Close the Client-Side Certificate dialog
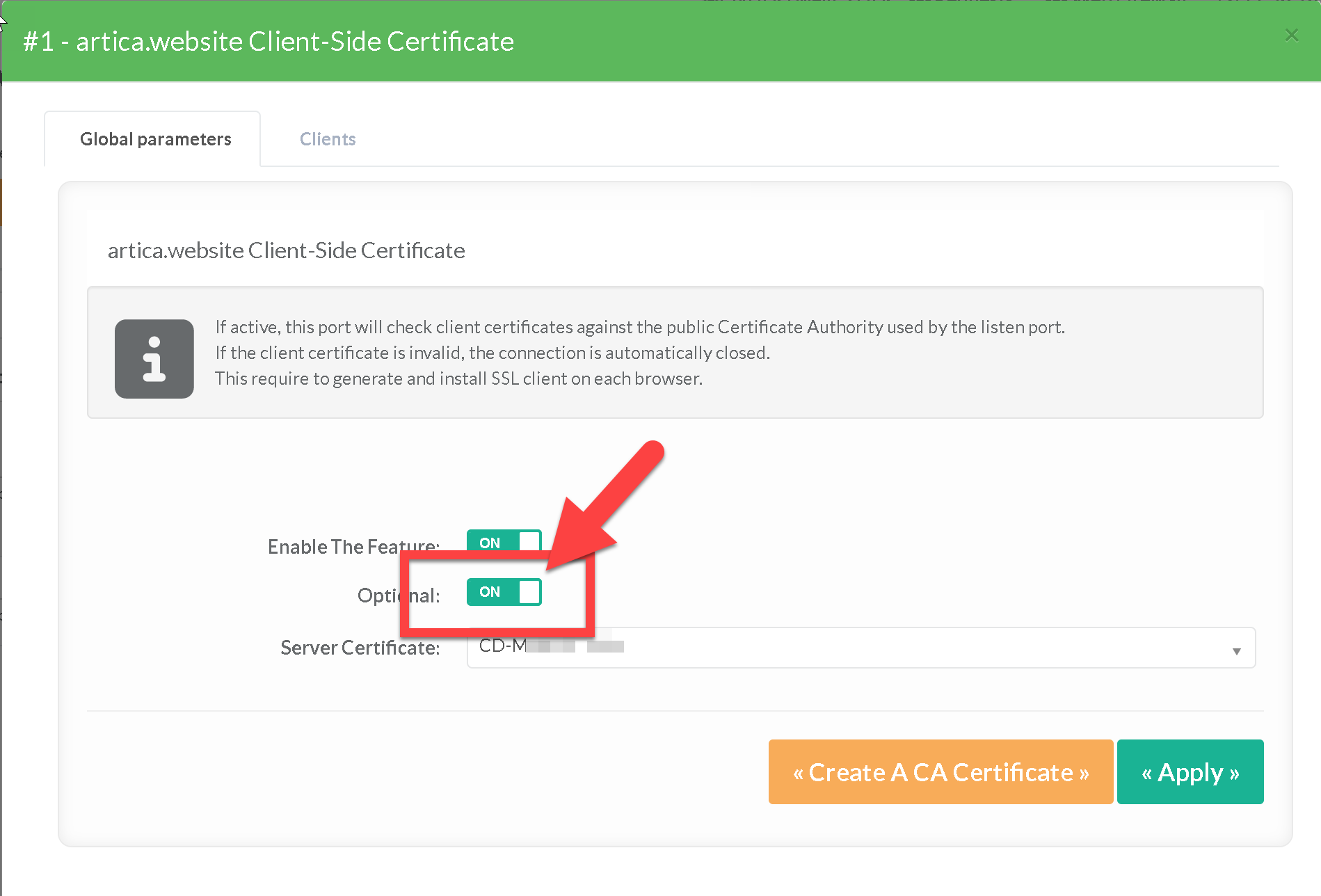Screen dimensions: 1321x896 pos(1291,35)
